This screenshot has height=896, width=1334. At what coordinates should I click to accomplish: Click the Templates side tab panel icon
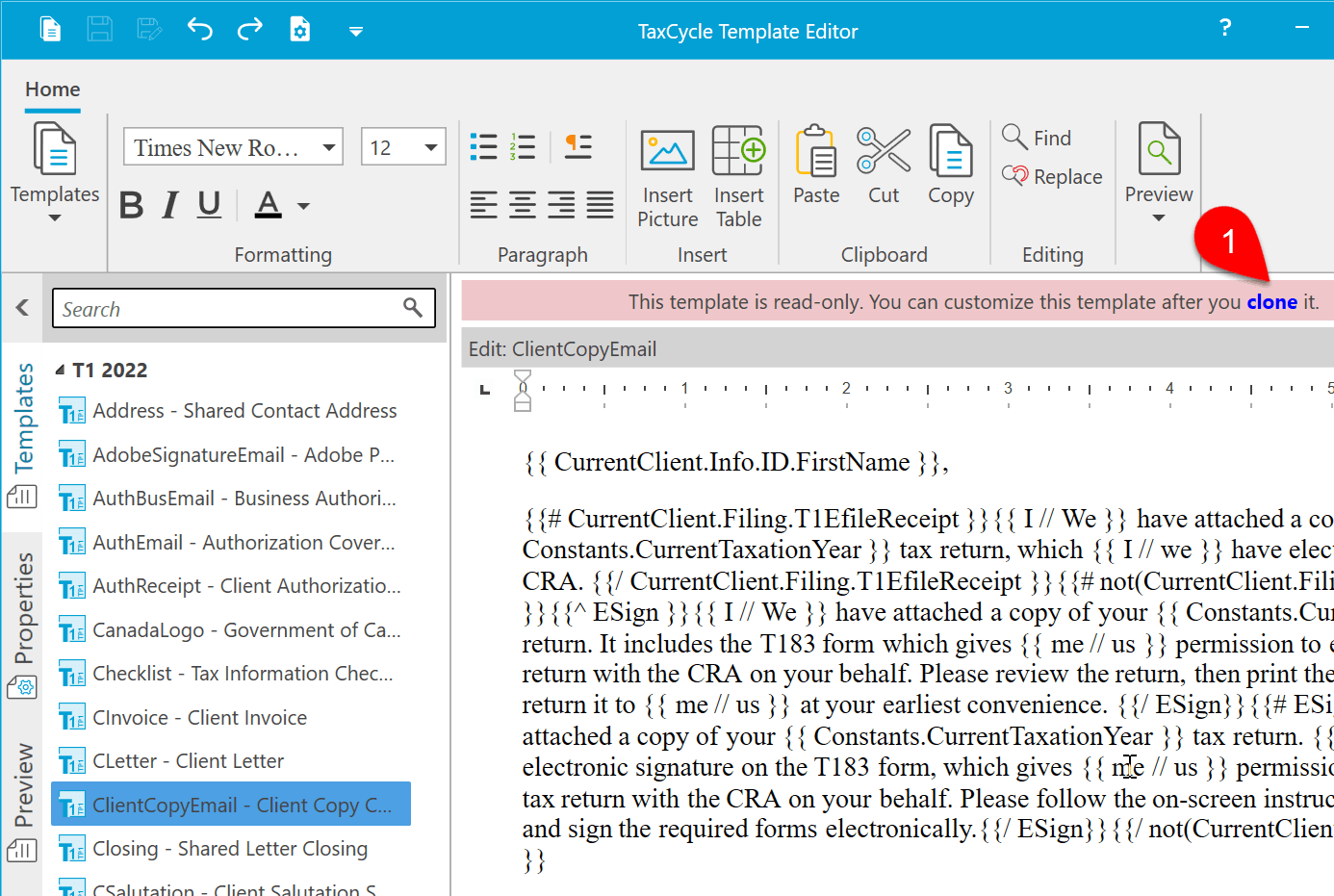(22, 497)
